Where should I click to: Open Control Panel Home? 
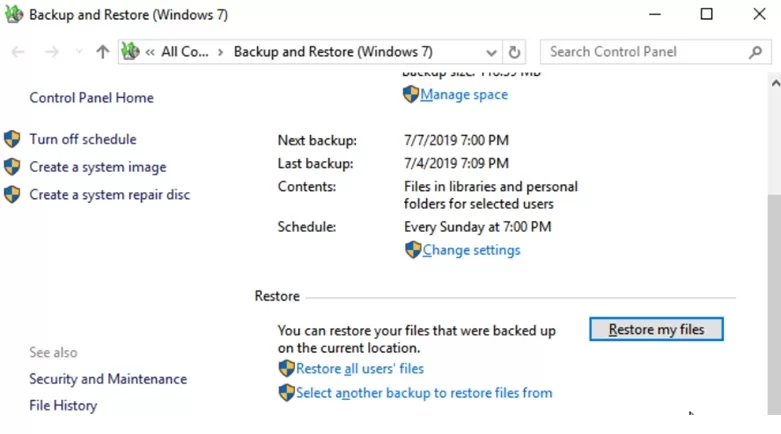point(92,98)
